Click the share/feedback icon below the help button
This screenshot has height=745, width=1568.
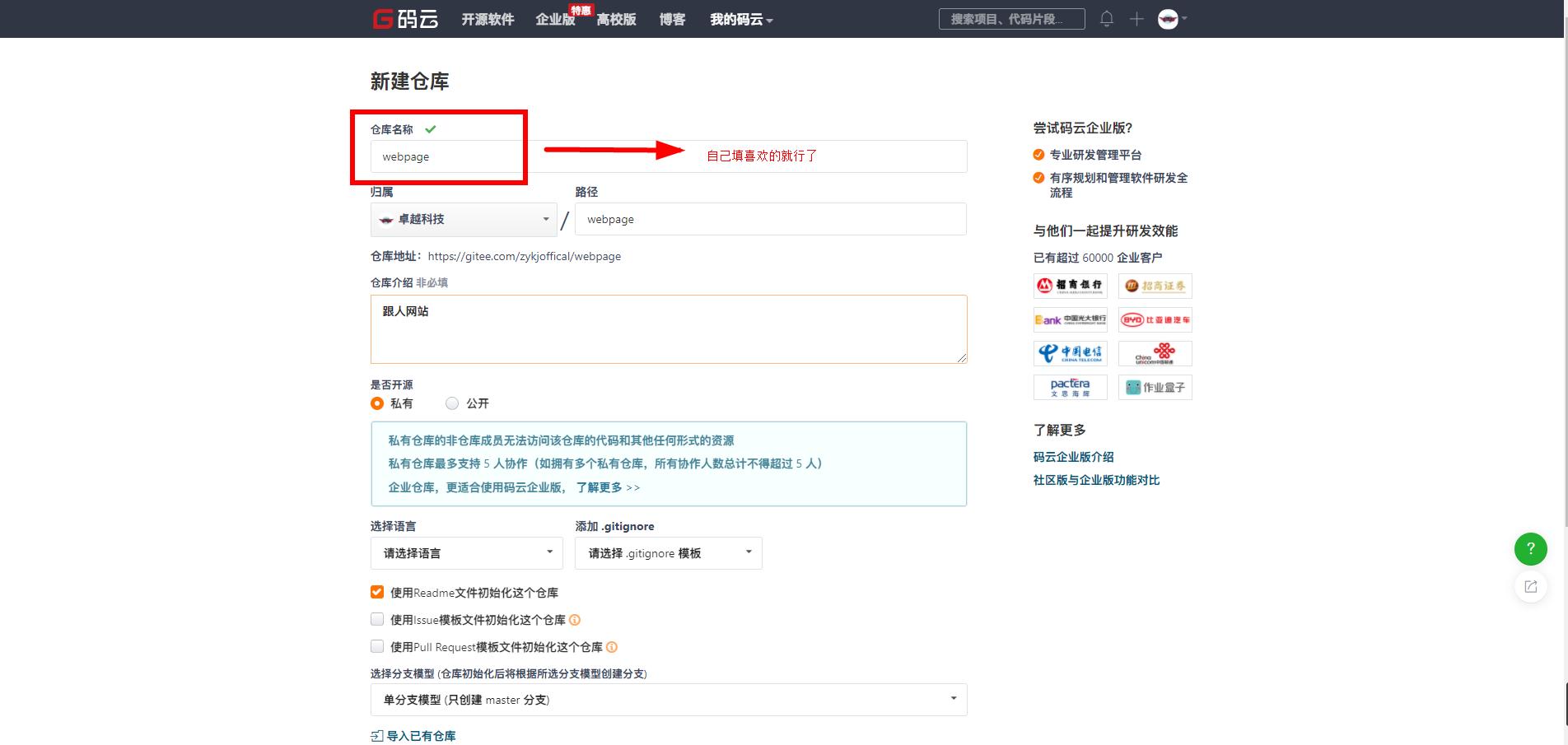point(1530,587)
